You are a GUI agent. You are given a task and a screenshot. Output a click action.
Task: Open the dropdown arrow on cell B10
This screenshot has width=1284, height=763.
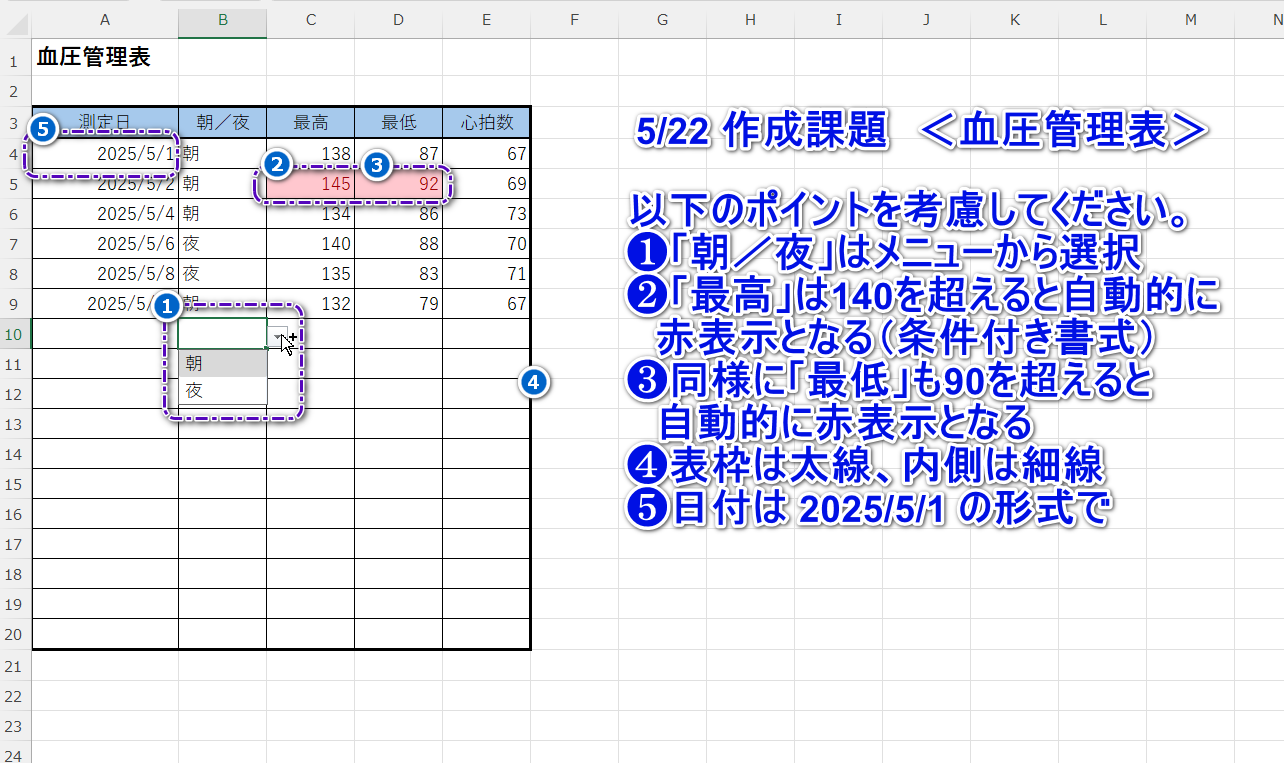coord(279,339)
